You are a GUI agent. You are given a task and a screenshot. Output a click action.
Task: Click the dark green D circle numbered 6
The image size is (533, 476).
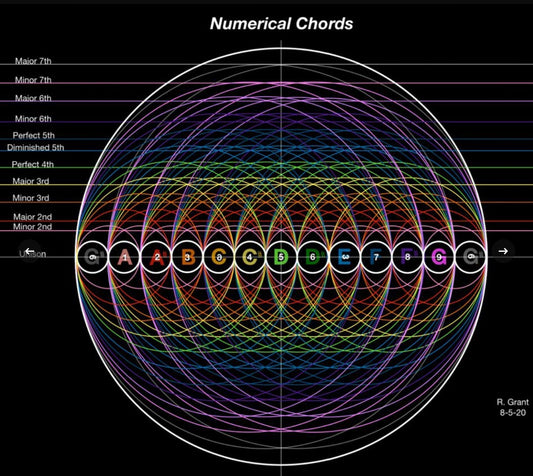pos(313,257)
